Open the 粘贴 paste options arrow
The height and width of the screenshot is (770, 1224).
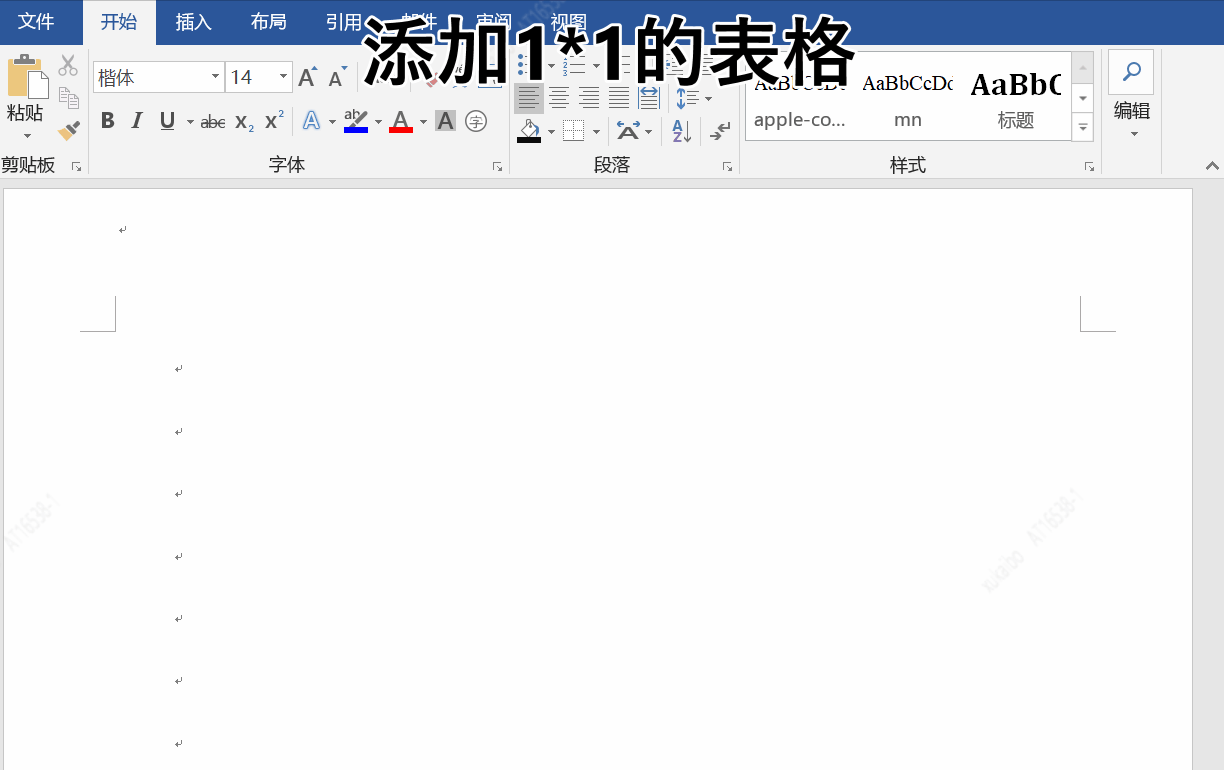27,136
